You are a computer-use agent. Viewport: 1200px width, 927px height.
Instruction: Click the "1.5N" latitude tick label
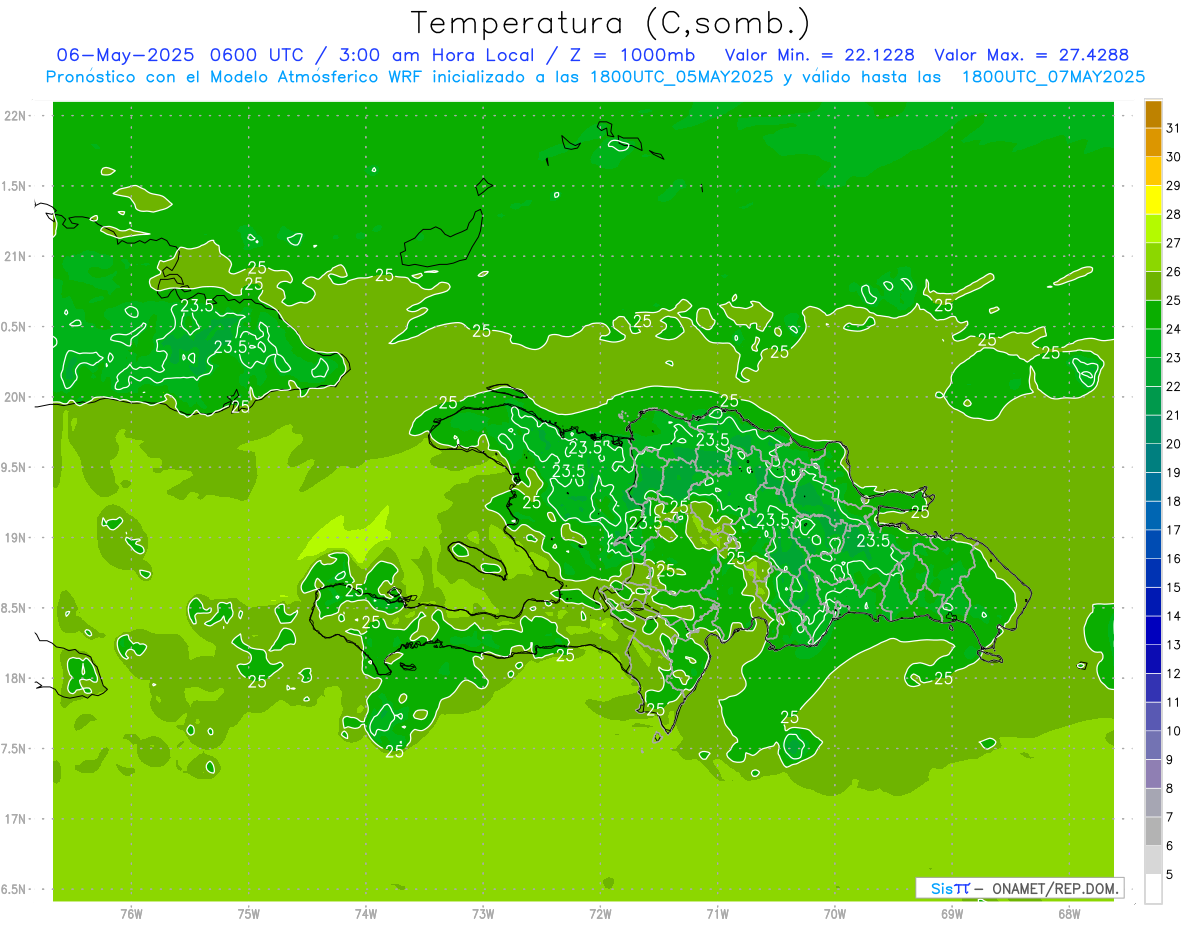(x=15, y=186)
